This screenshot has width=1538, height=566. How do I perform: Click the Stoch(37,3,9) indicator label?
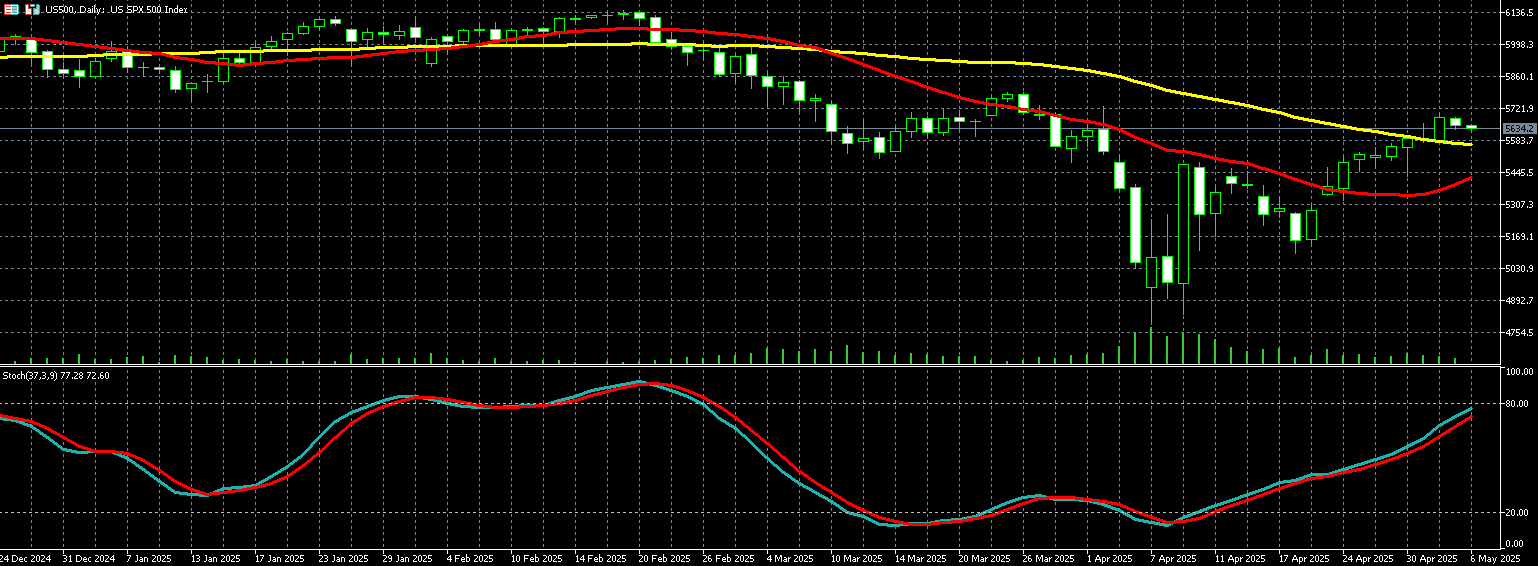(x=56, y=375)
